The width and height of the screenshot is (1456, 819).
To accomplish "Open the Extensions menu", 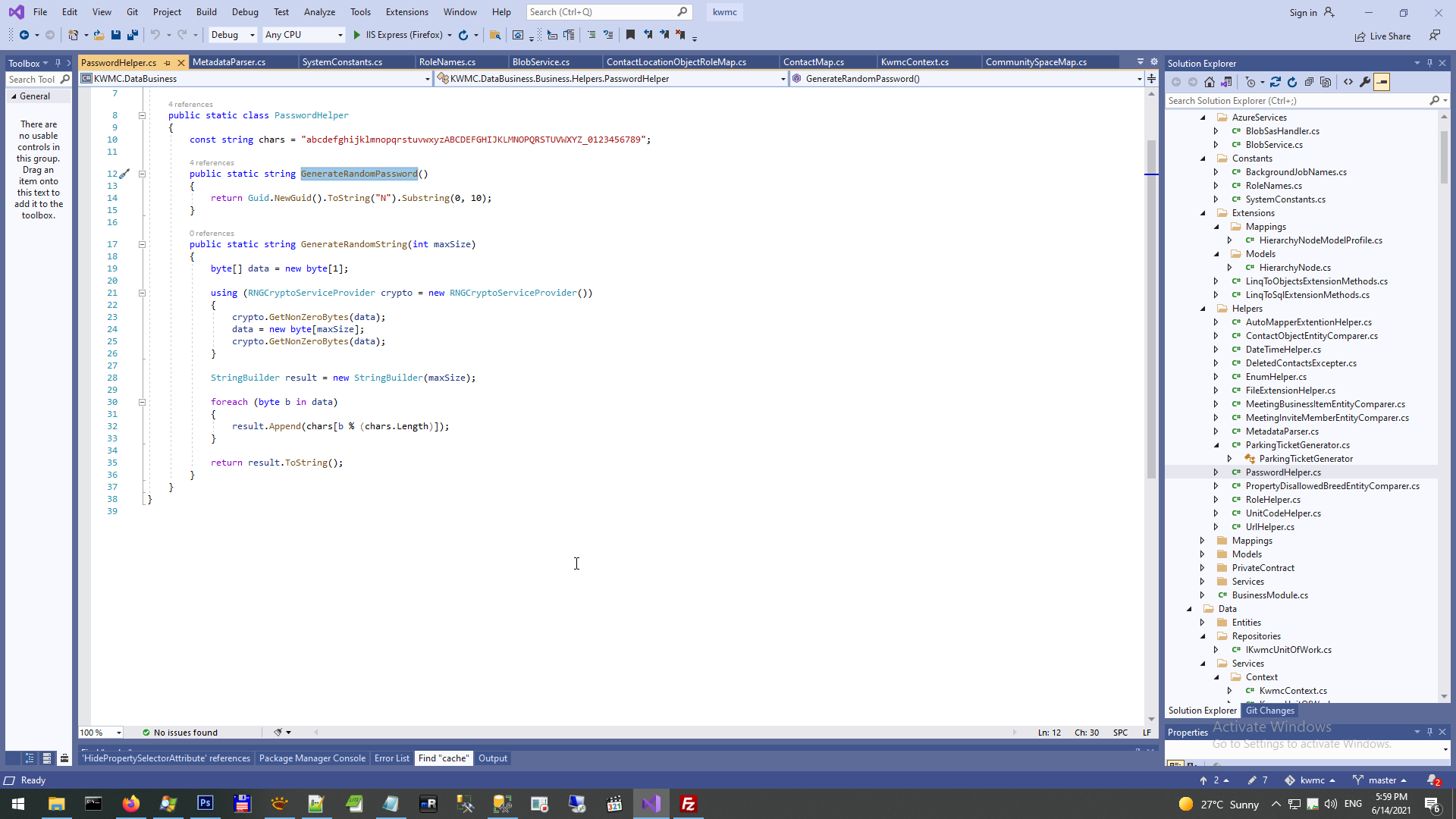I will coord(406,12).
